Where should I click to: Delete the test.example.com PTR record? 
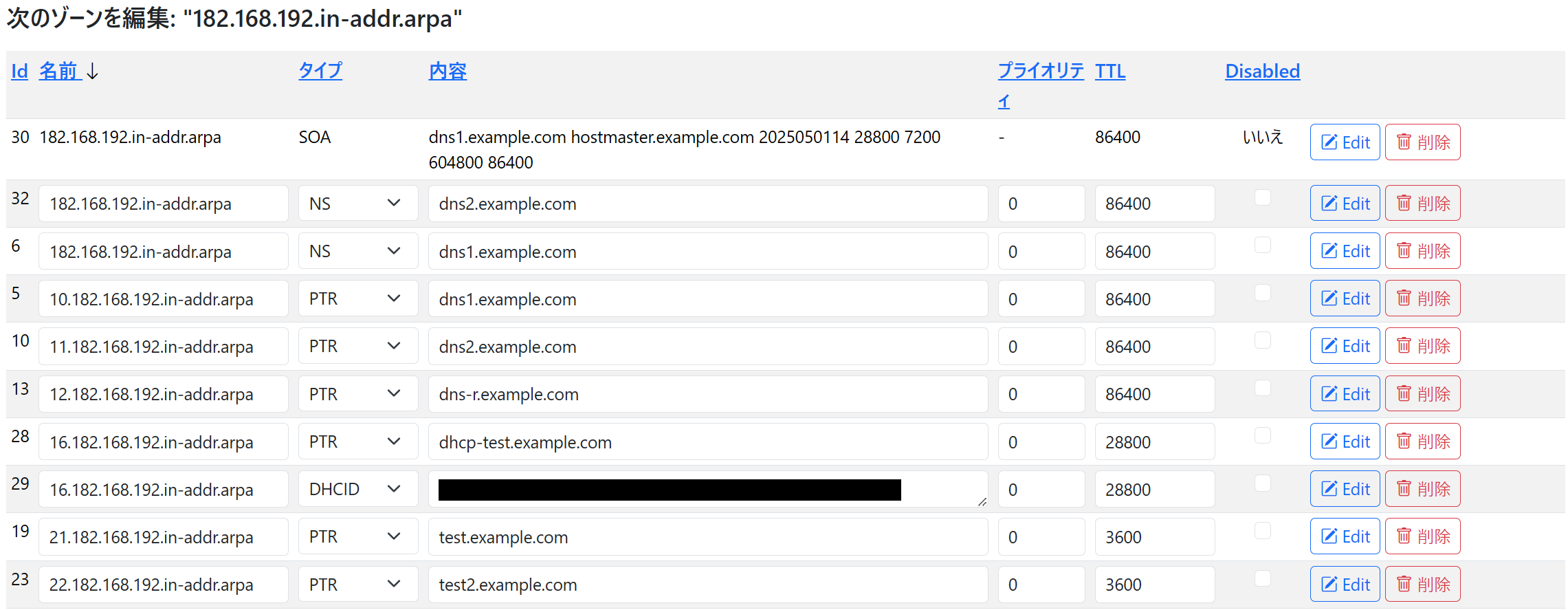click(1422, 536)
